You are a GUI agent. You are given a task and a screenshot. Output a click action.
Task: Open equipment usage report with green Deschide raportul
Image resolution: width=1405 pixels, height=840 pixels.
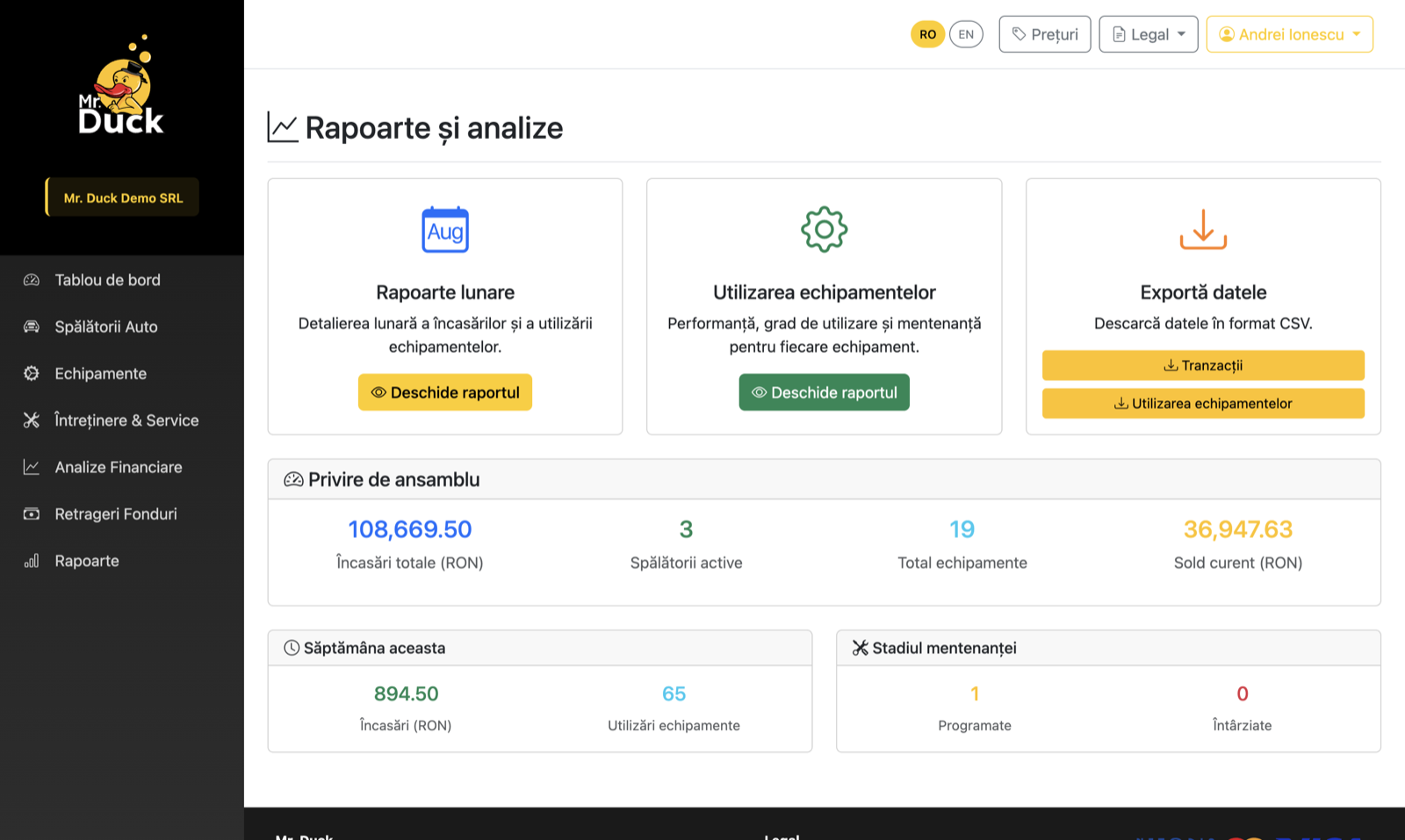(x=825, y=392)
